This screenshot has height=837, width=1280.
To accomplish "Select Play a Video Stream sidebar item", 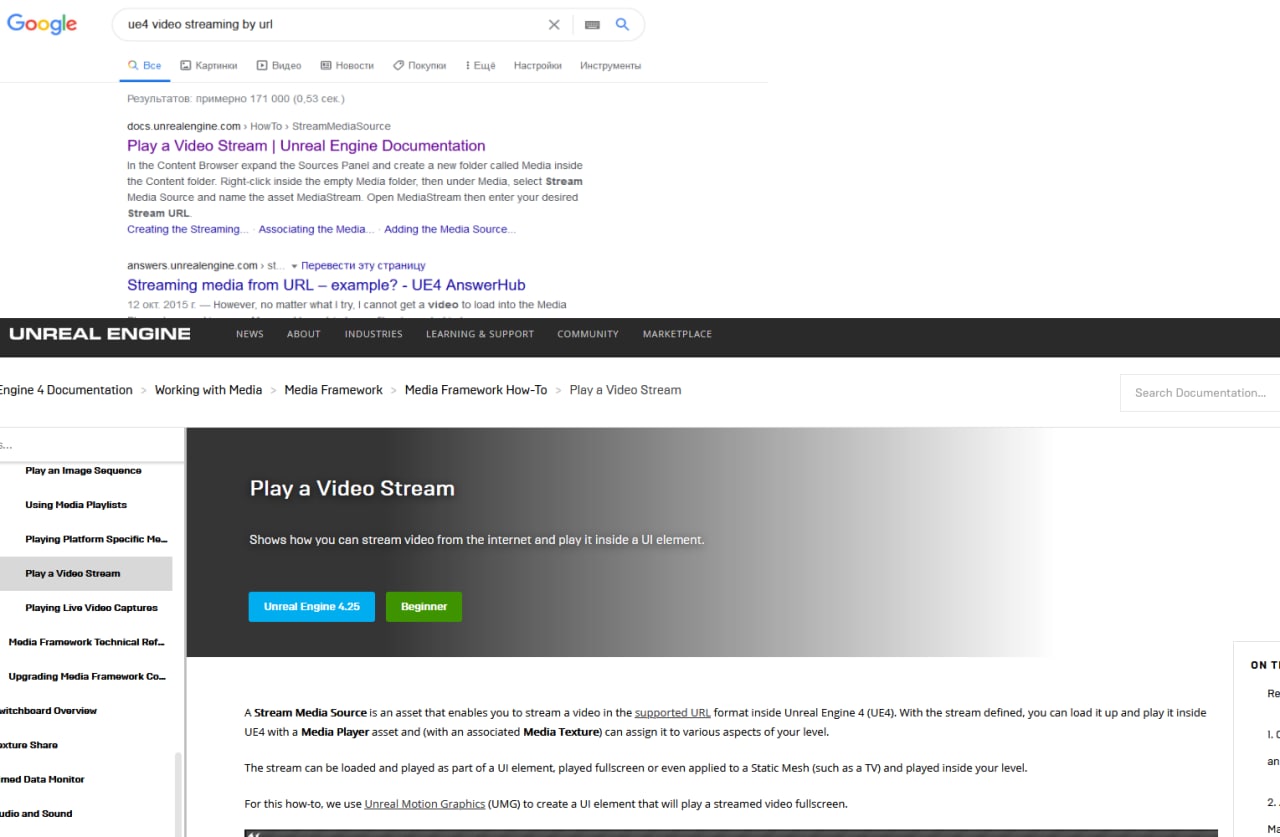I will click(x=86, y=574).
